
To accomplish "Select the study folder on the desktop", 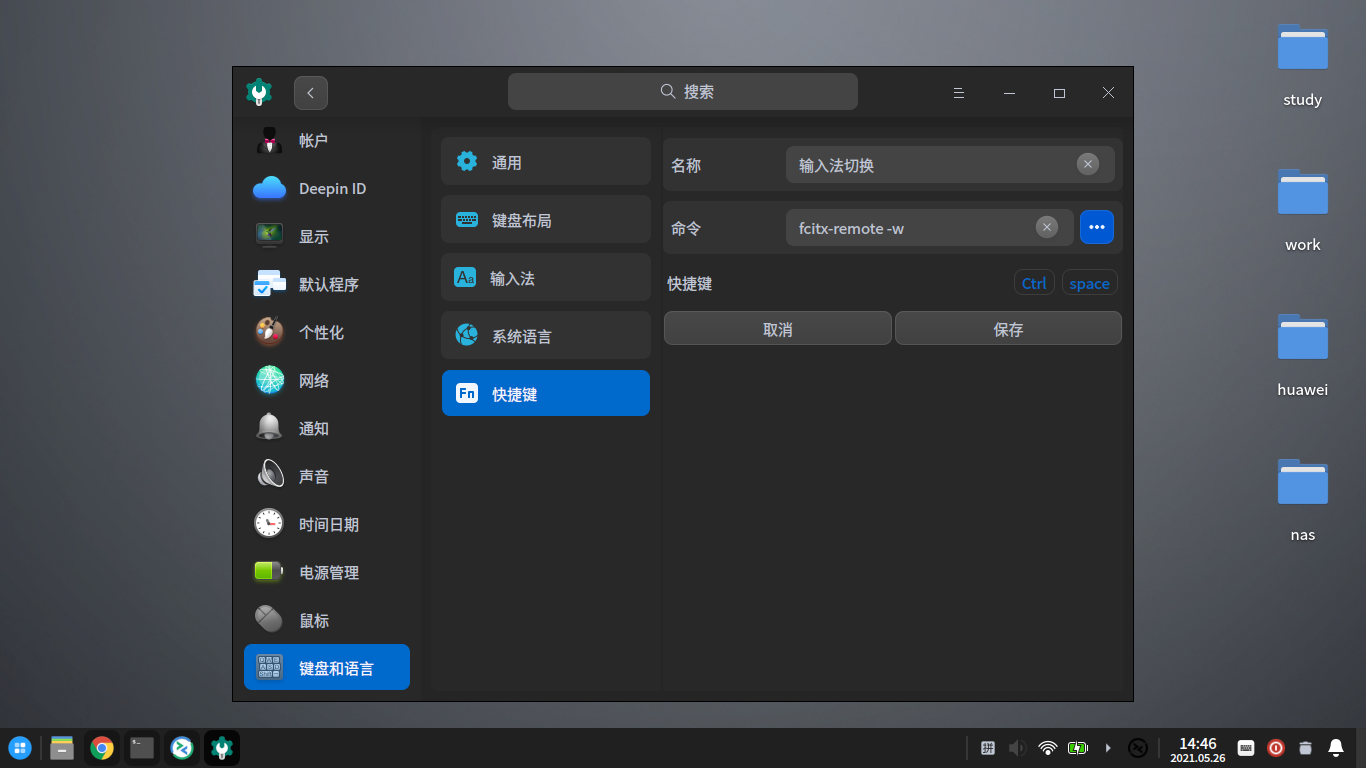I will click(x=1303, y=64).
